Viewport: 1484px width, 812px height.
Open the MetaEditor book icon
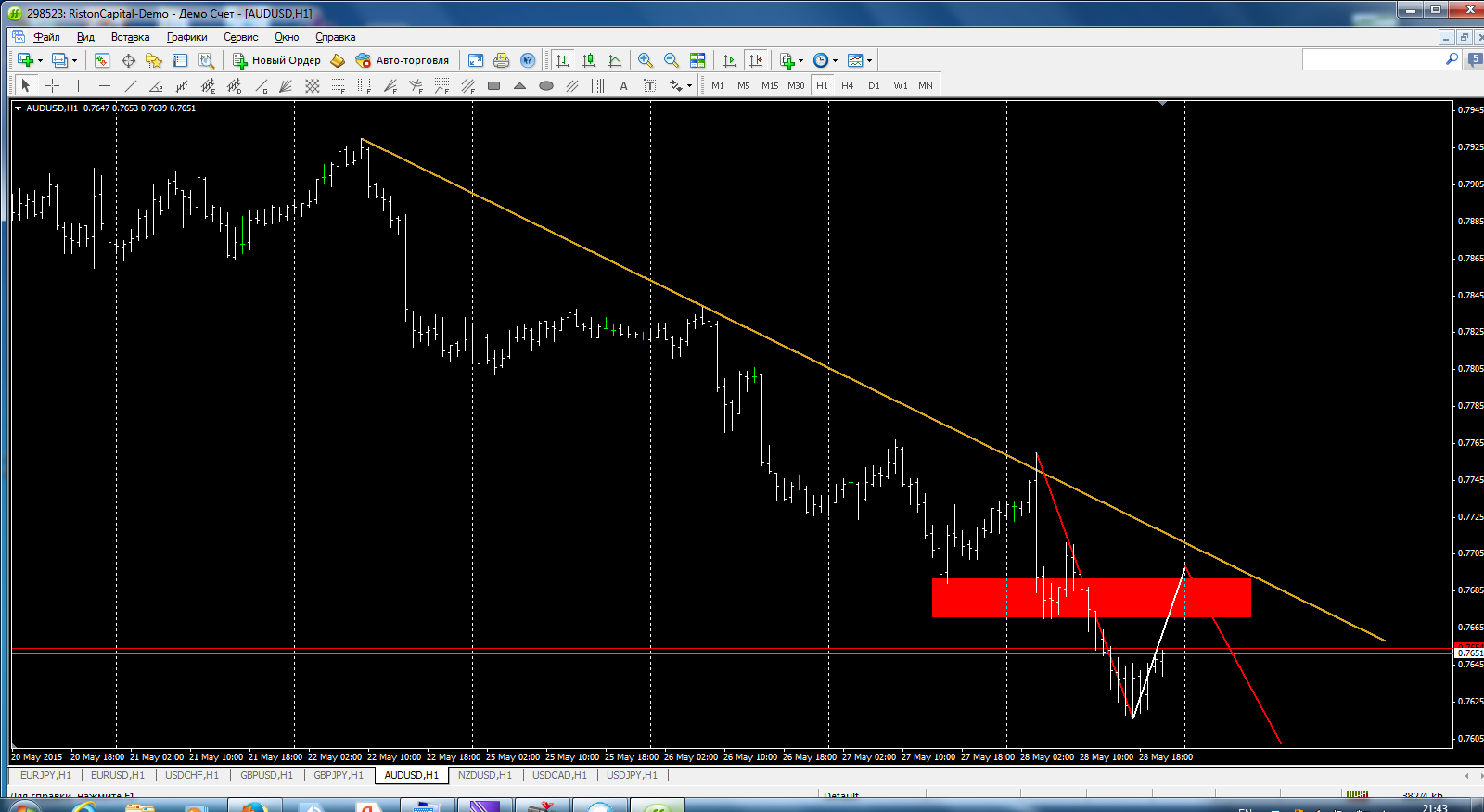click(338, 60)
